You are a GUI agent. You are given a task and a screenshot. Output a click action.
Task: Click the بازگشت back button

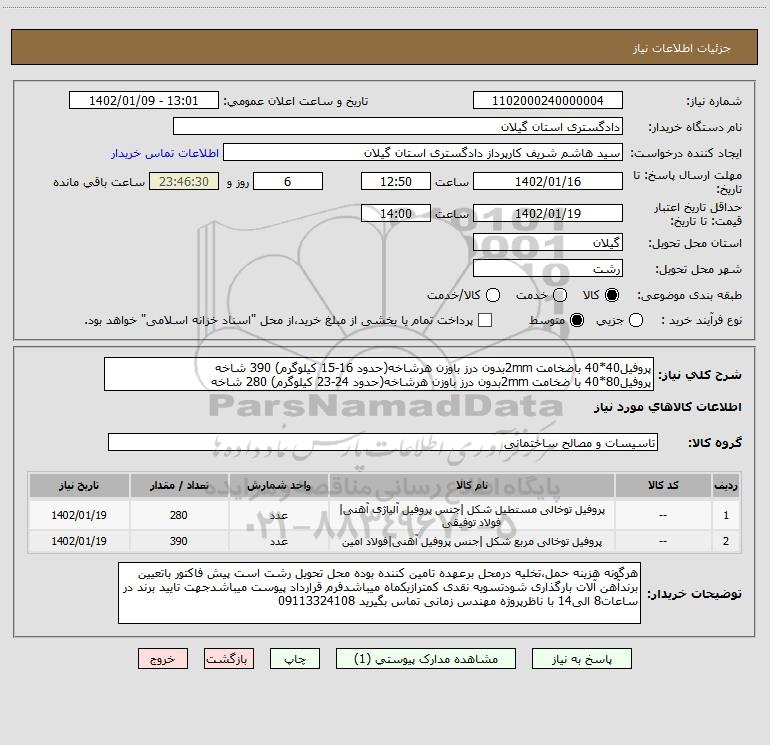click(x=229, y=659)
